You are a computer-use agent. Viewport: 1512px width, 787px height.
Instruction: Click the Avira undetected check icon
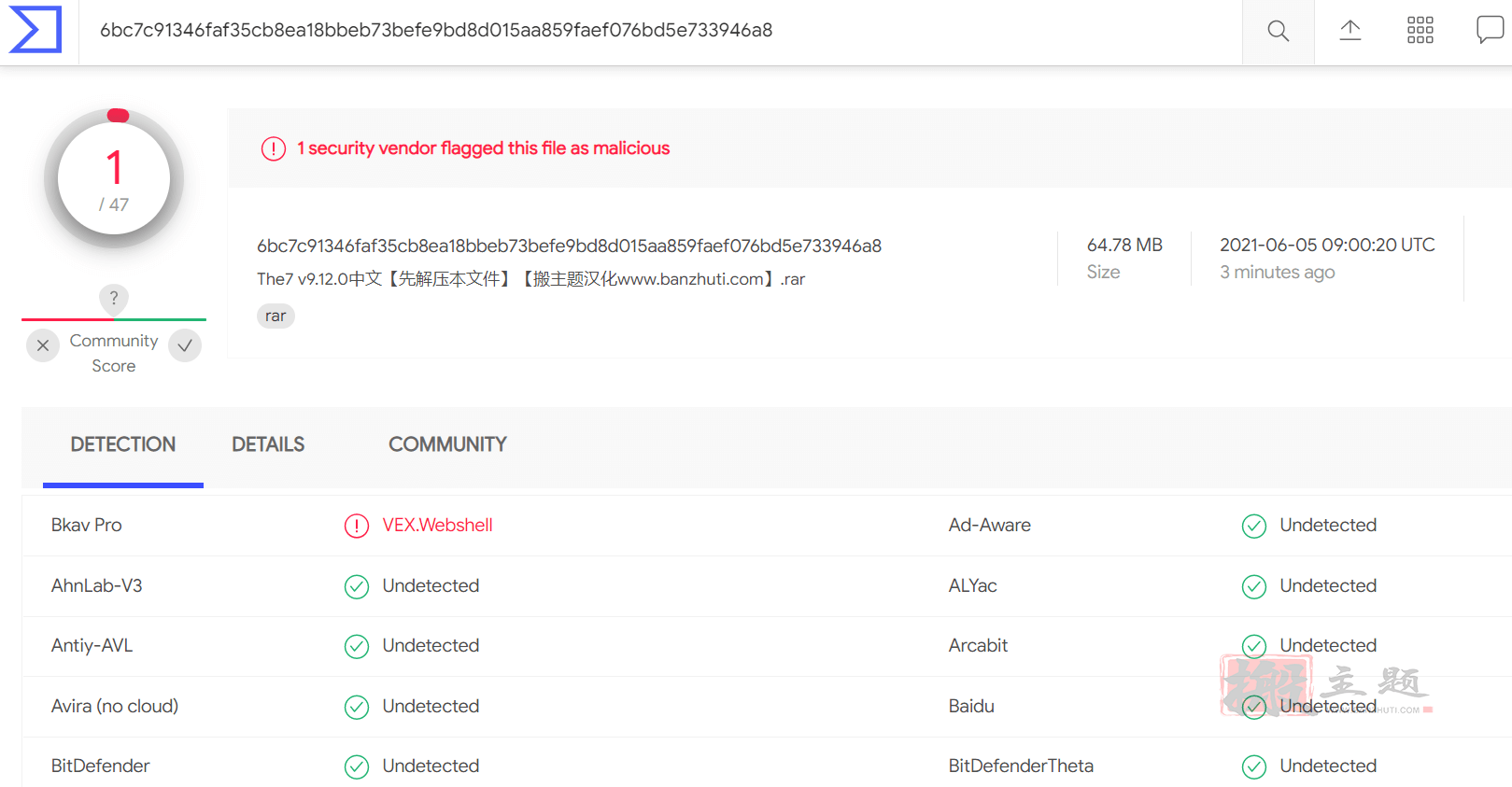coord(357,707)
